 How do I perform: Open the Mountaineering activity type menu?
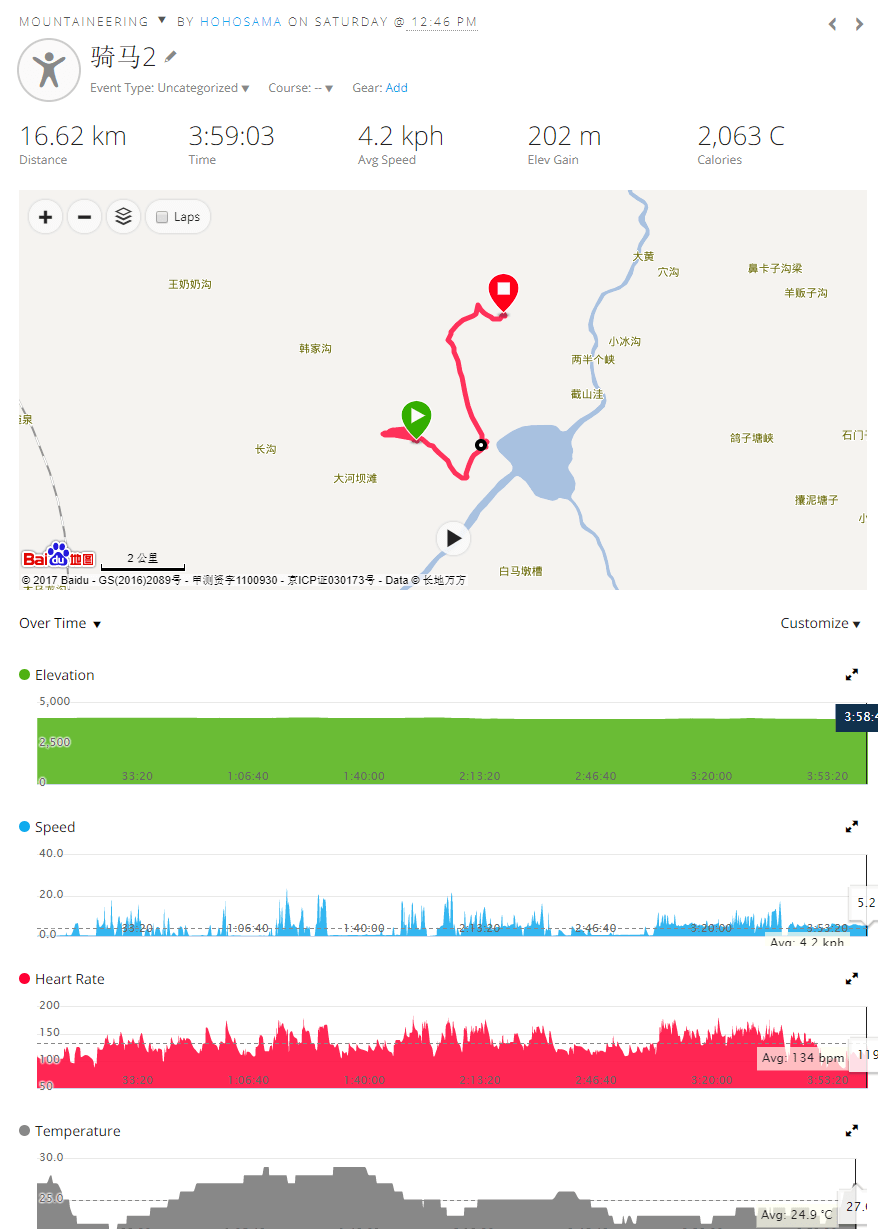point(93,21)
